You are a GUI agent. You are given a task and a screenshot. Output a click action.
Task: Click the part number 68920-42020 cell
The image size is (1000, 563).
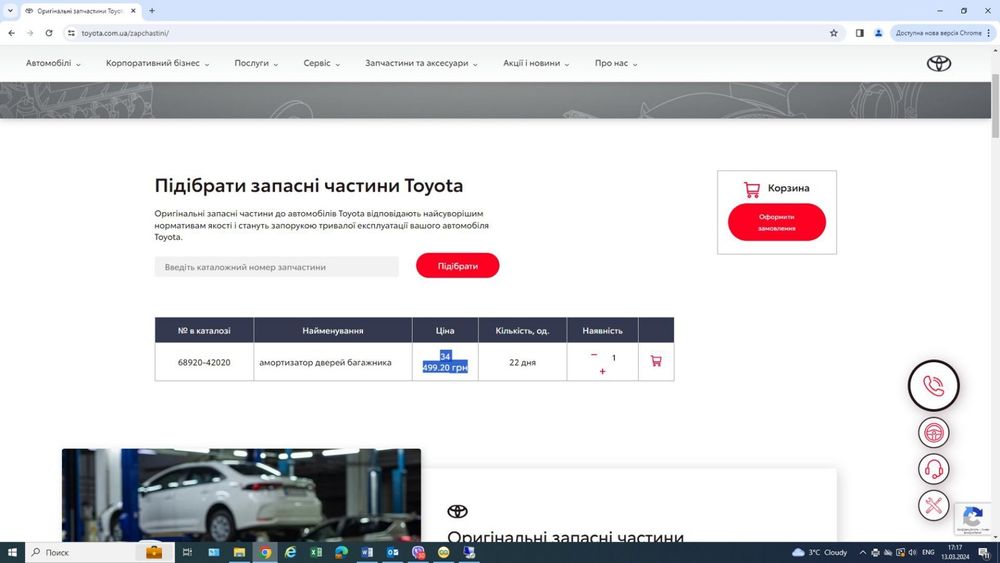click(x=204, y=362)
